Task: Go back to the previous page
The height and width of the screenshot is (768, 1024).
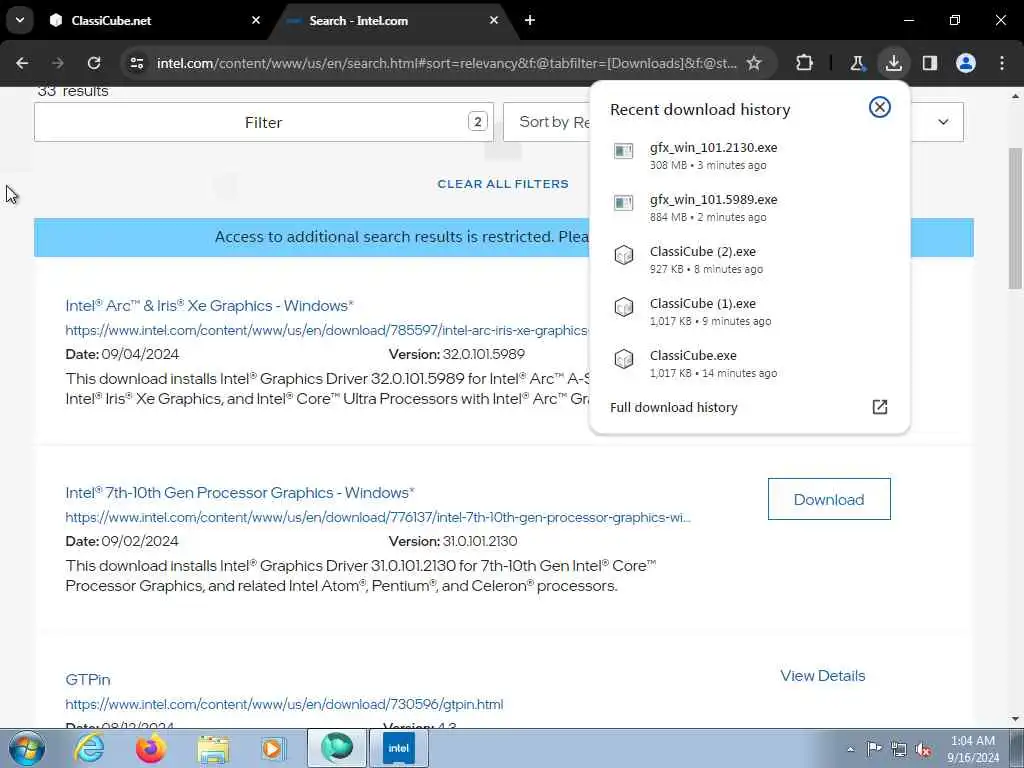Action: [22, 63]
